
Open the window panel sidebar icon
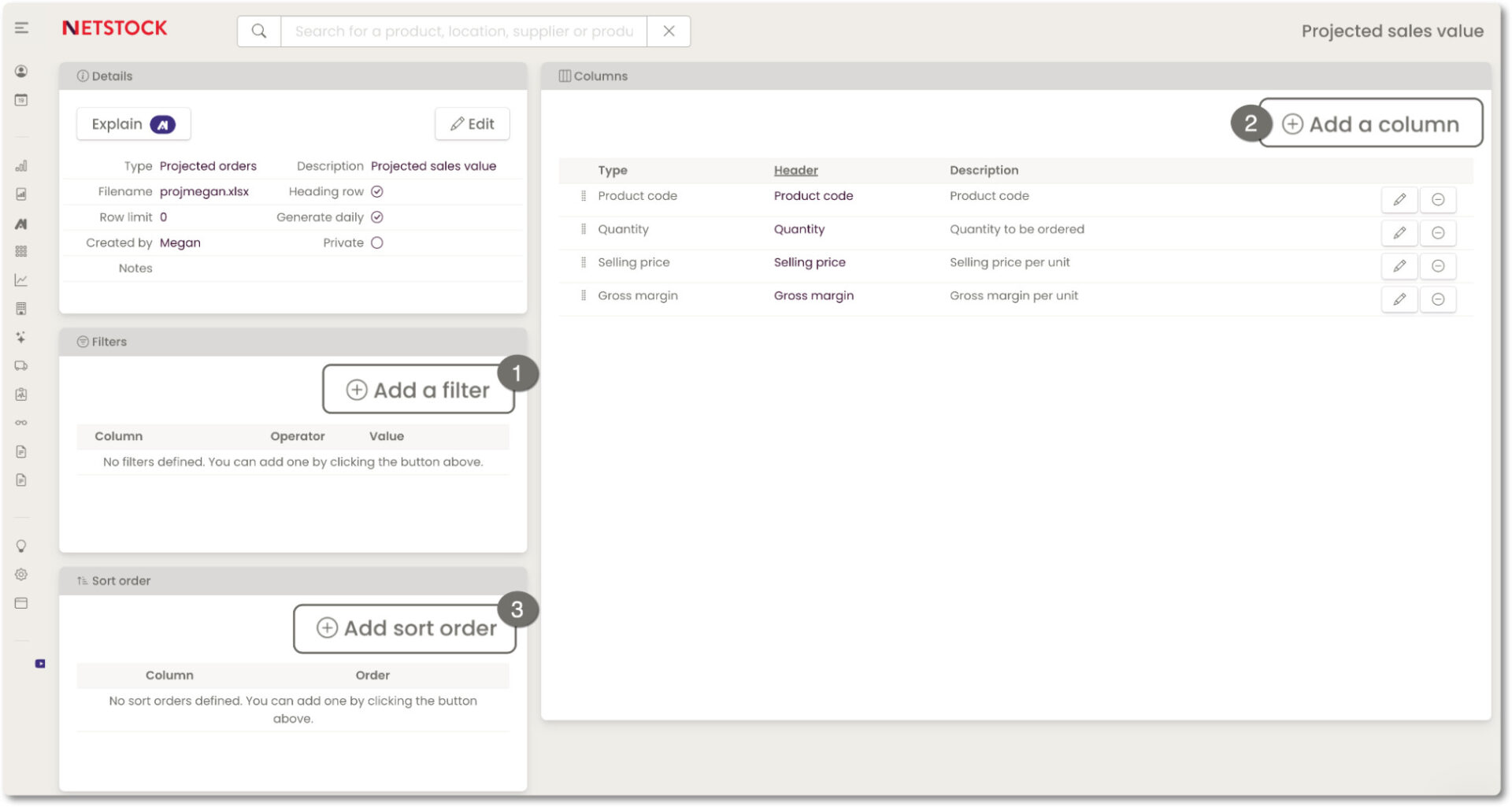click(21, 604)
